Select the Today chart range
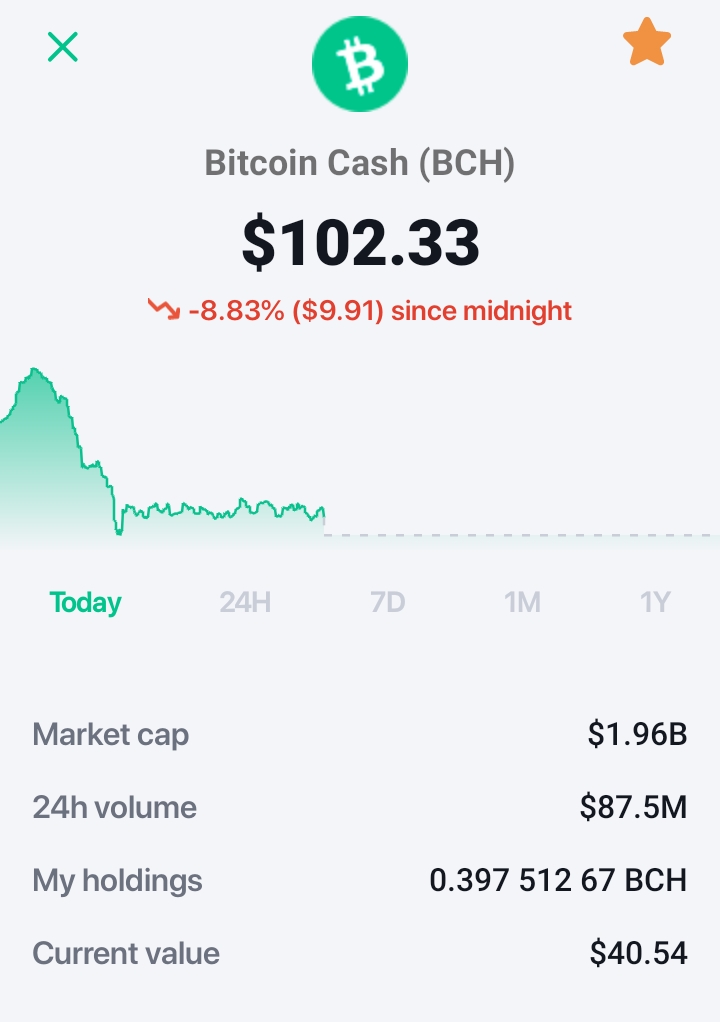Viewport: 720px width, 1022px height. [x=85, y=602]
